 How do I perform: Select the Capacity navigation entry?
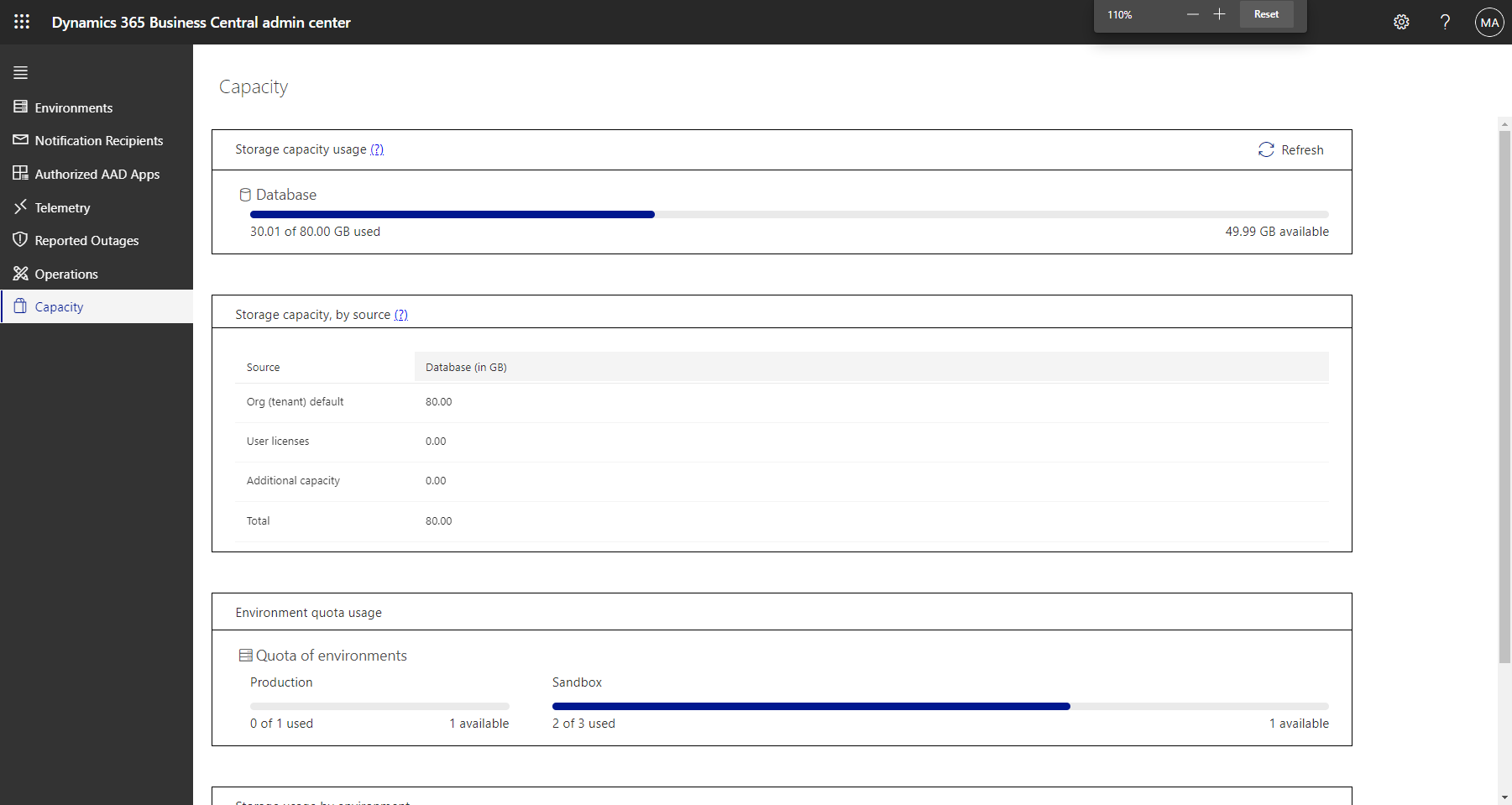click(x=59, y=306)
